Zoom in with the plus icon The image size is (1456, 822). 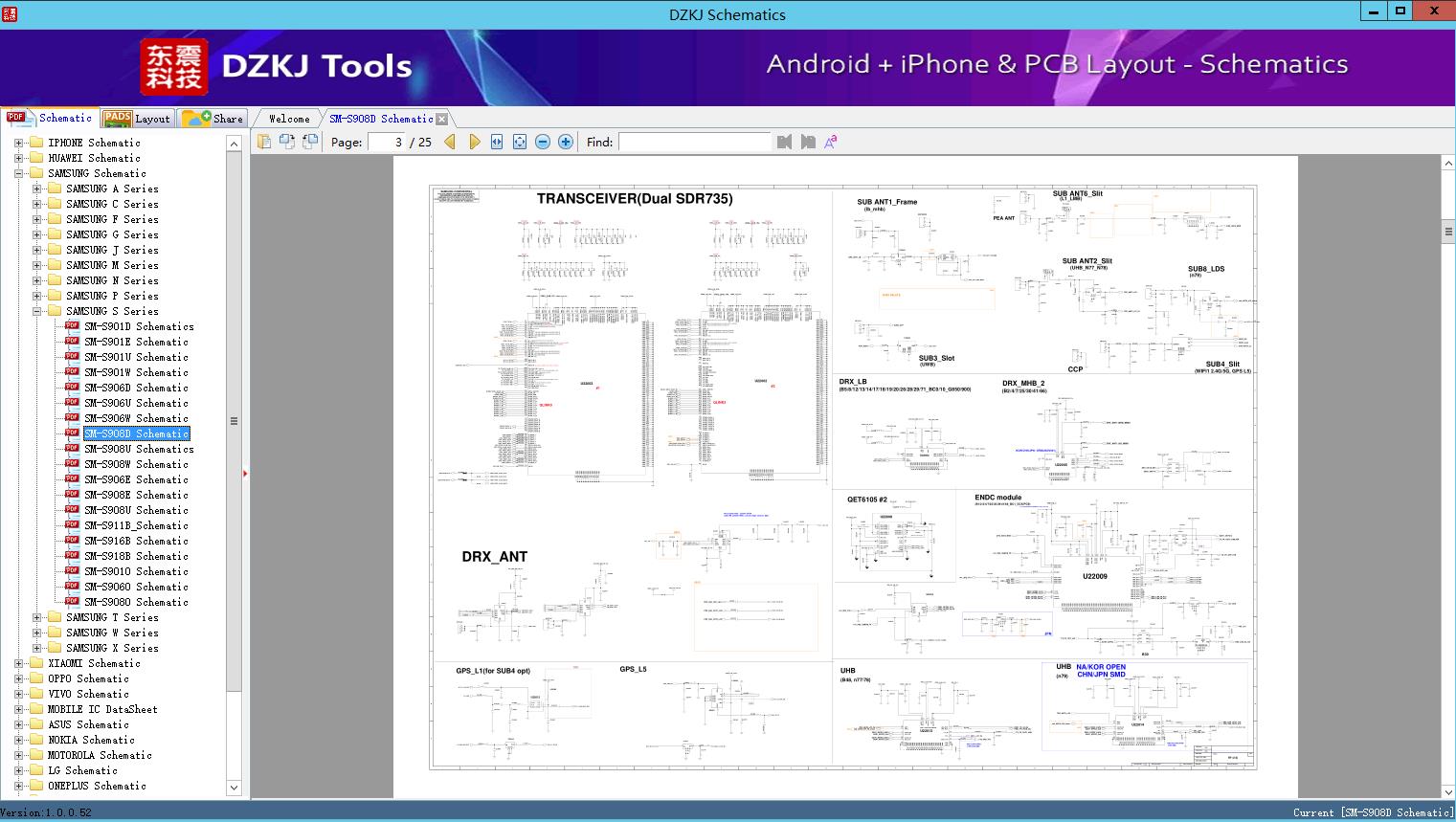click(566, 142)
